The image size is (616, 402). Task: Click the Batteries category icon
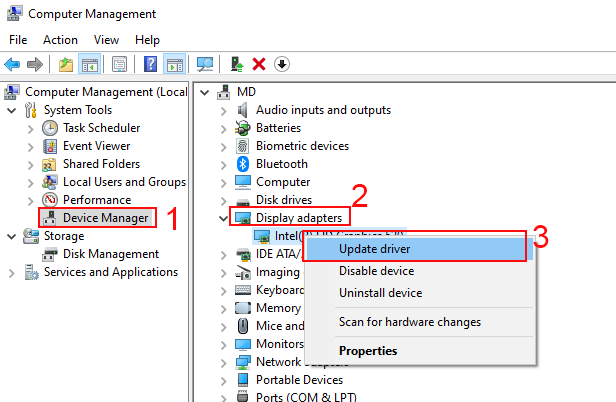(x=243, y=128)
